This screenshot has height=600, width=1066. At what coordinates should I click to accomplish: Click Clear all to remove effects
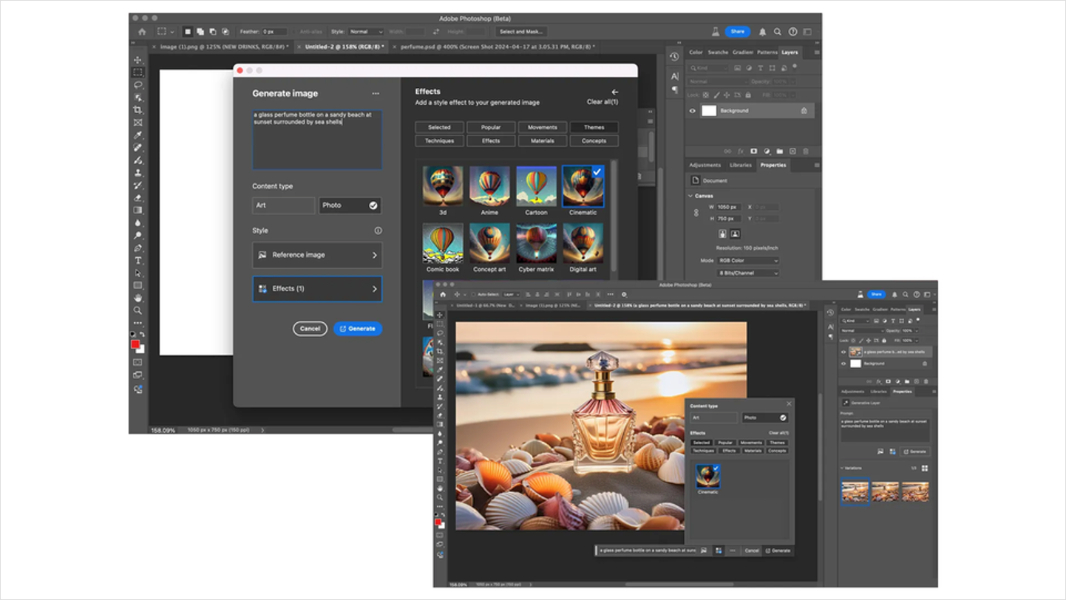tap(602, 101)
